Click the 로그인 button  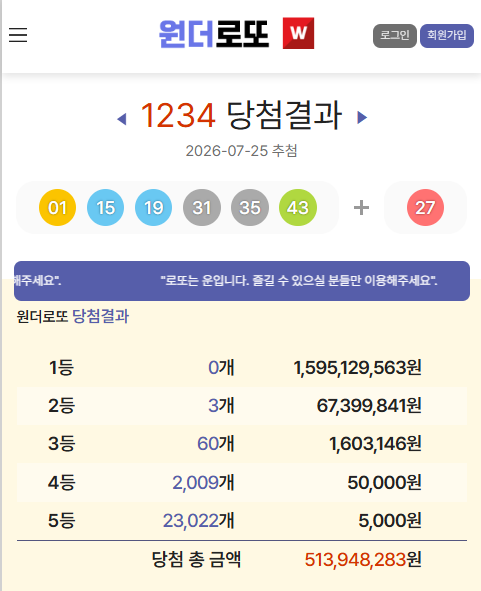395,36
